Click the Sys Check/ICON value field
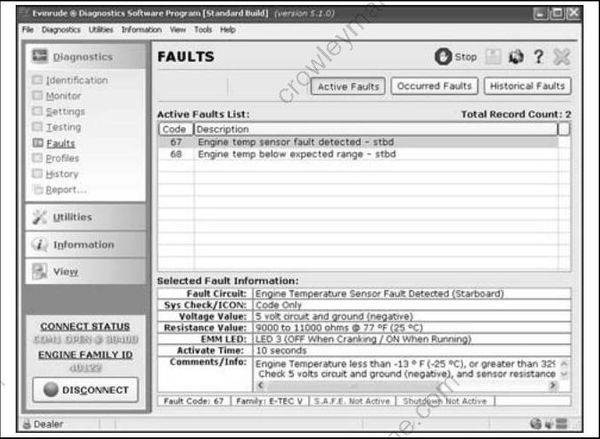The width and height of the screenshot is (600, 439). pos(412,305)
